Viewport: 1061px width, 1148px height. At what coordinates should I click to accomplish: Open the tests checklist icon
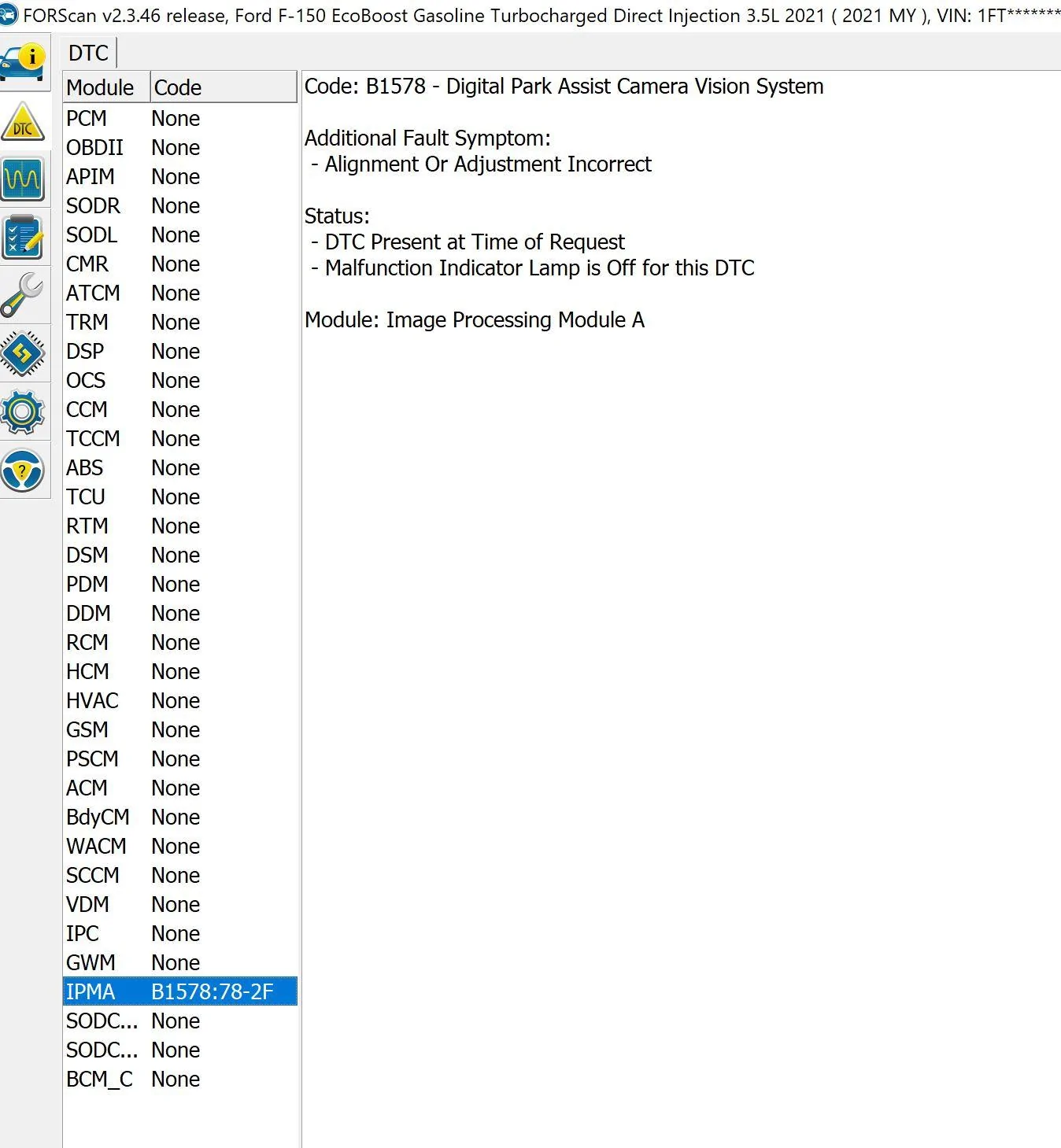coord(23,238)
